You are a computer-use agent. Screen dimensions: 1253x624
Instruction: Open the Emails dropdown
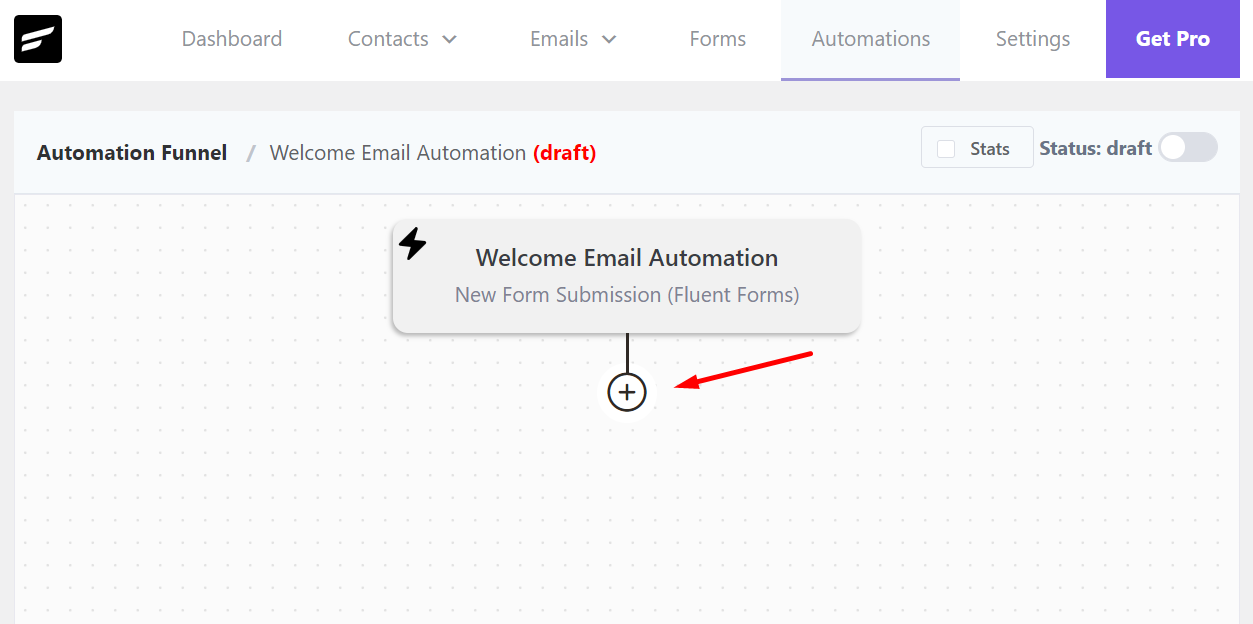click(x=572, y=39)
